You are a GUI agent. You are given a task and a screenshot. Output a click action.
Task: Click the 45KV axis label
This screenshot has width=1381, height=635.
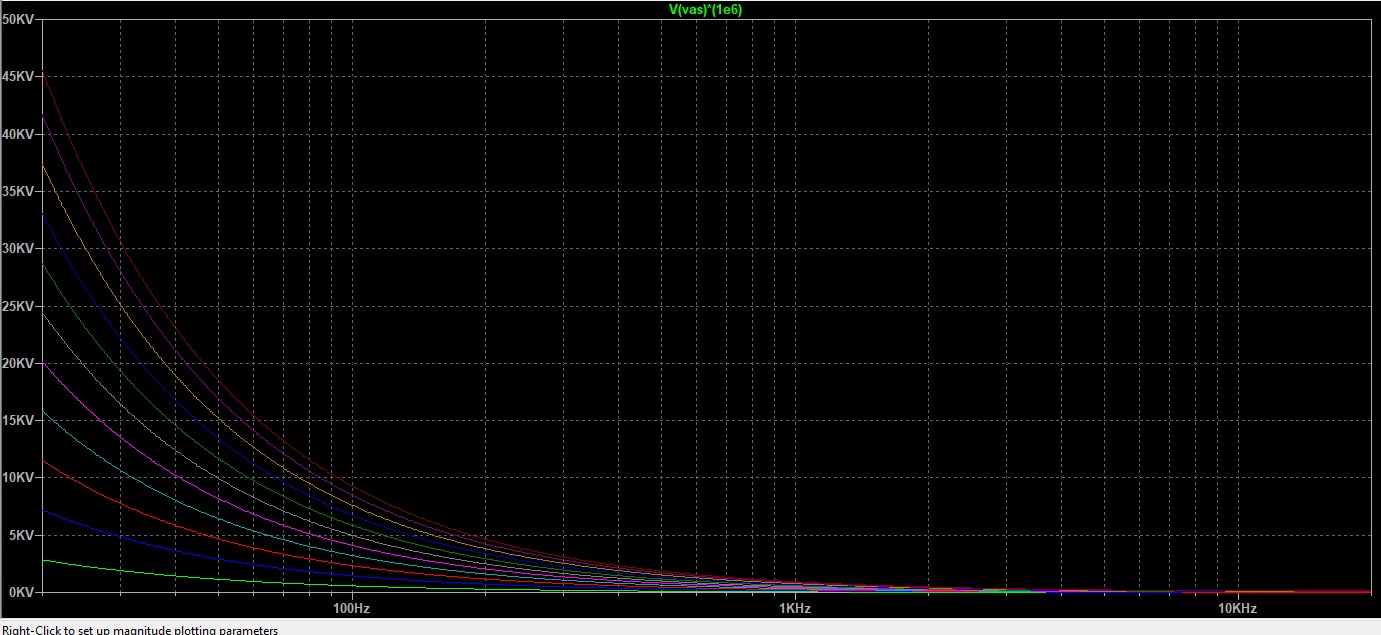[19, 77]
